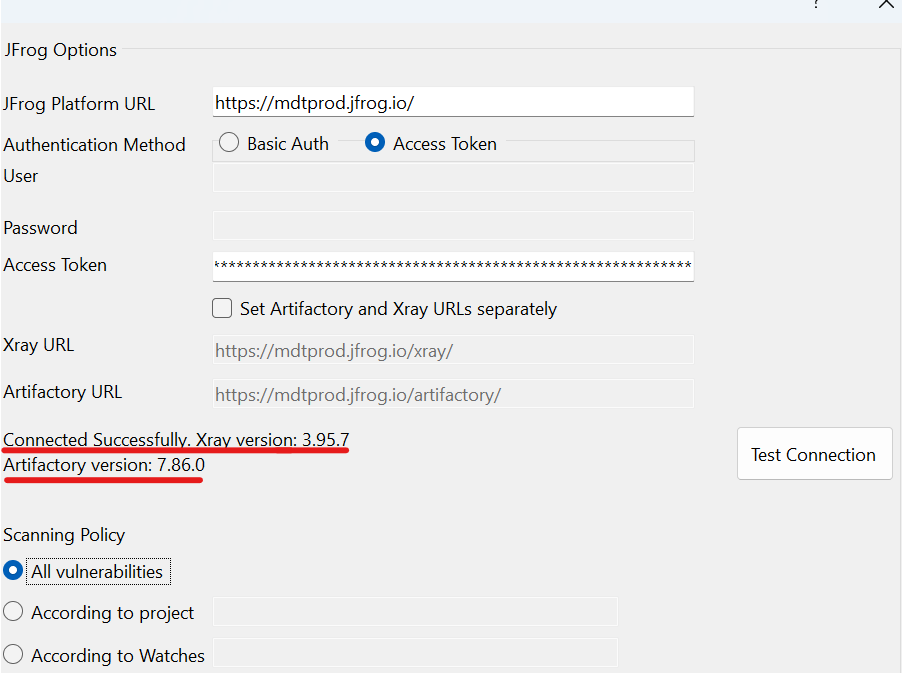Screen dimensions: 902x674
Task: Click the Artifactory URL field
Action: 453,394
